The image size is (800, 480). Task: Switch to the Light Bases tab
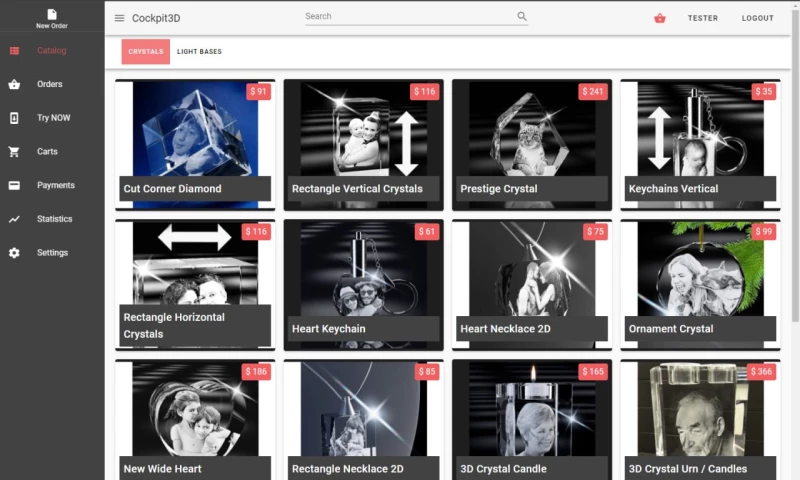point(199,52)
